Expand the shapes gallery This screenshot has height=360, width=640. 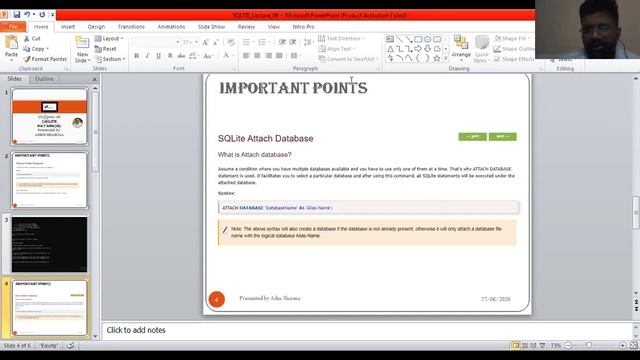click(x=446, y=58)
